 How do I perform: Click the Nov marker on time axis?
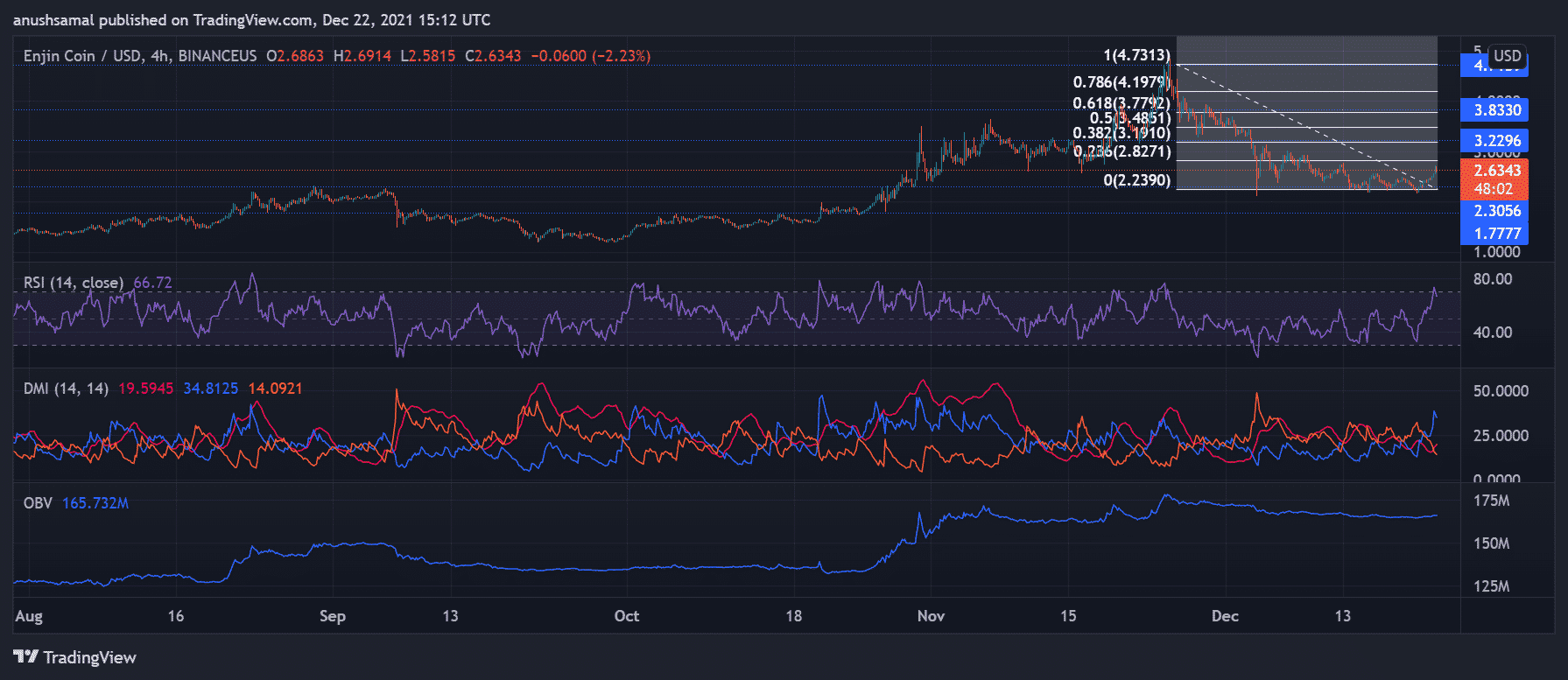[x=931, y=616]
